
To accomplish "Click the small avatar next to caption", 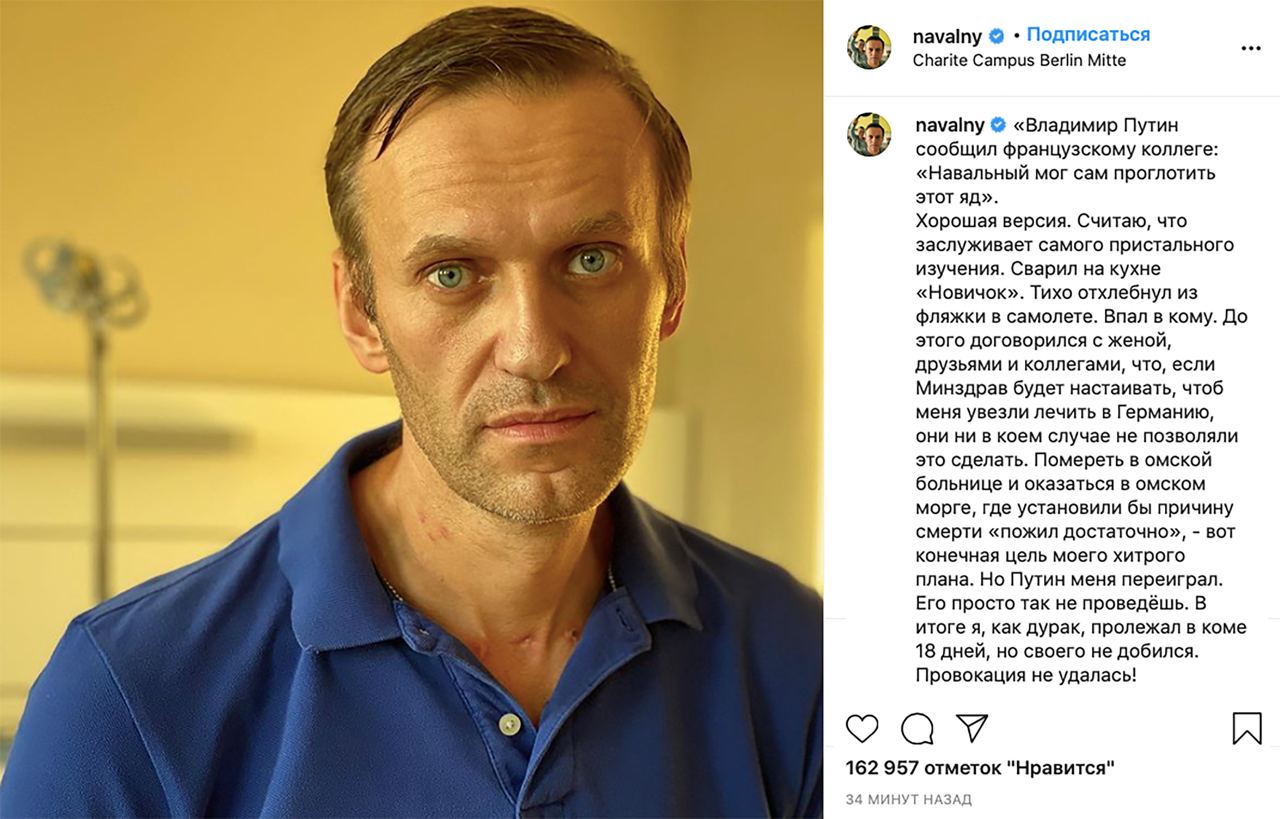I will [869, 134].
